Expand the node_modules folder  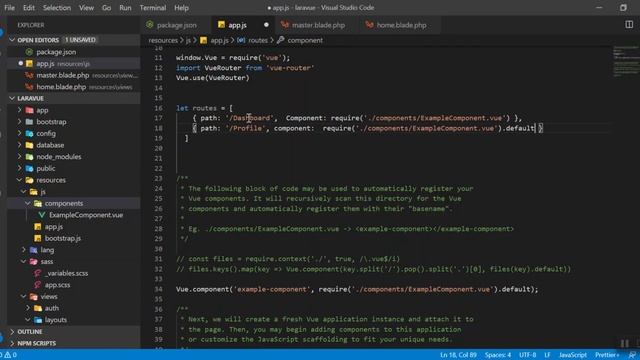[x=19, y=157]
